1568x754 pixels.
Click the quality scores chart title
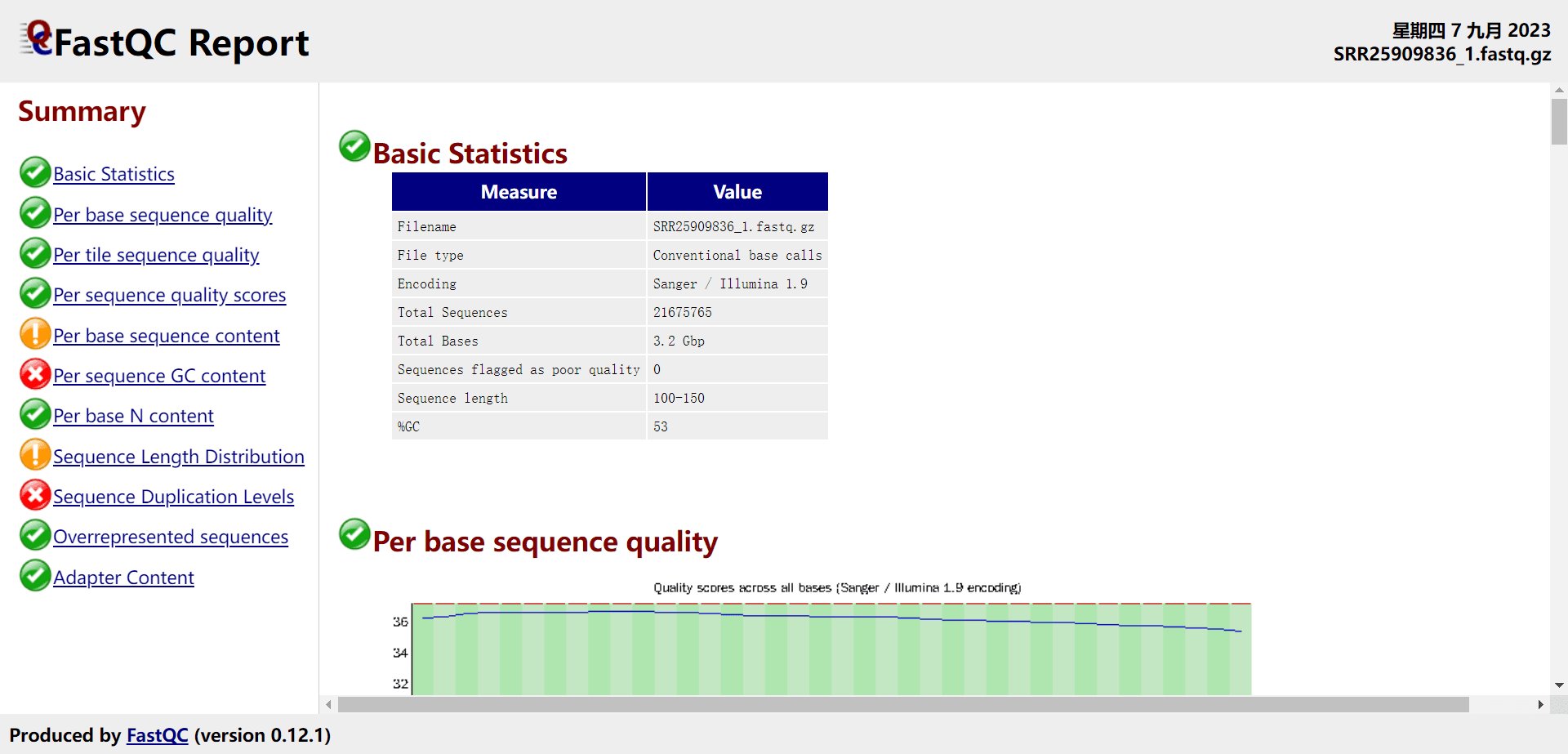[x=837, y=587]
